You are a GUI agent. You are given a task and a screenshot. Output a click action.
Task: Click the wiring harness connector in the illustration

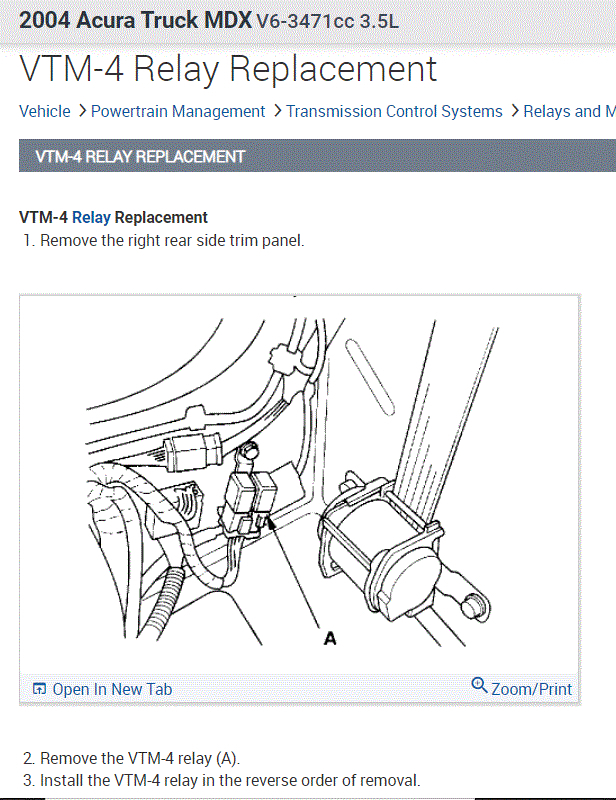click(x=193, y=452)
